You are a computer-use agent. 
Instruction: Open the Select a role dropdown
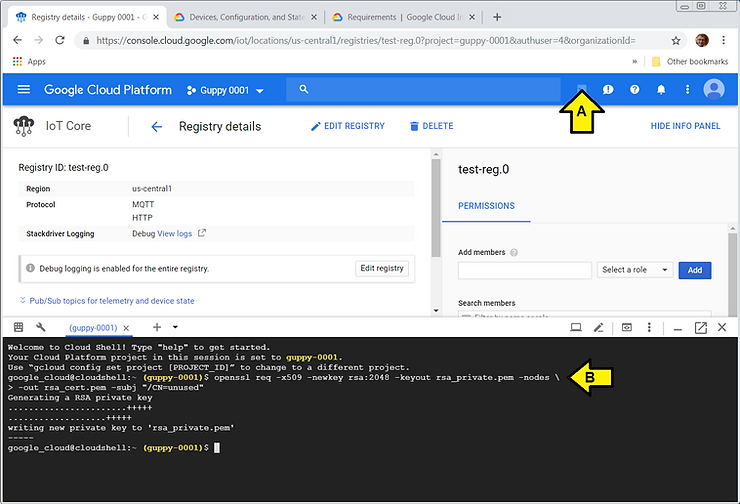635,270
